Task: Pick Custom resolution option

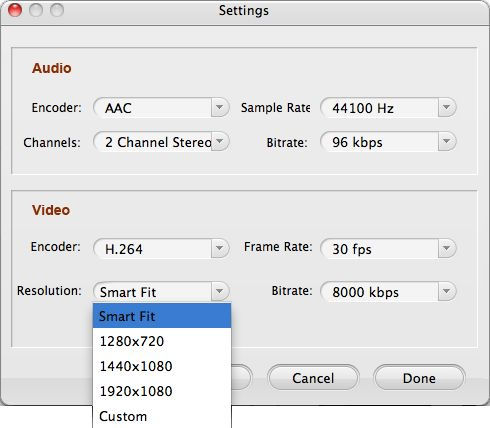Action: pos(162,416)
